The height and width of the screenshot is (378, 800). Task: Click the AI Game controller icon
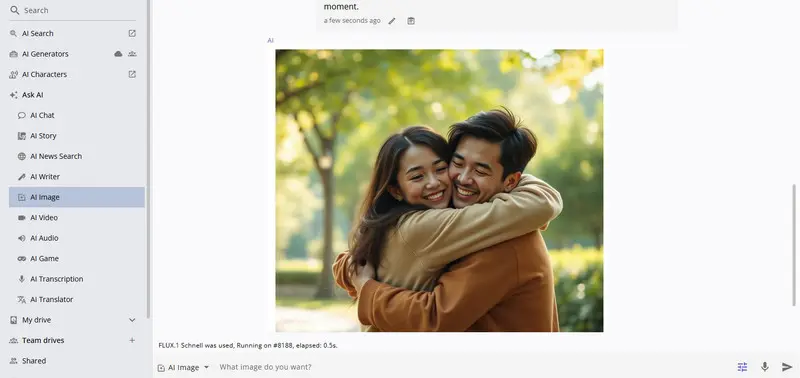[21, 259]
